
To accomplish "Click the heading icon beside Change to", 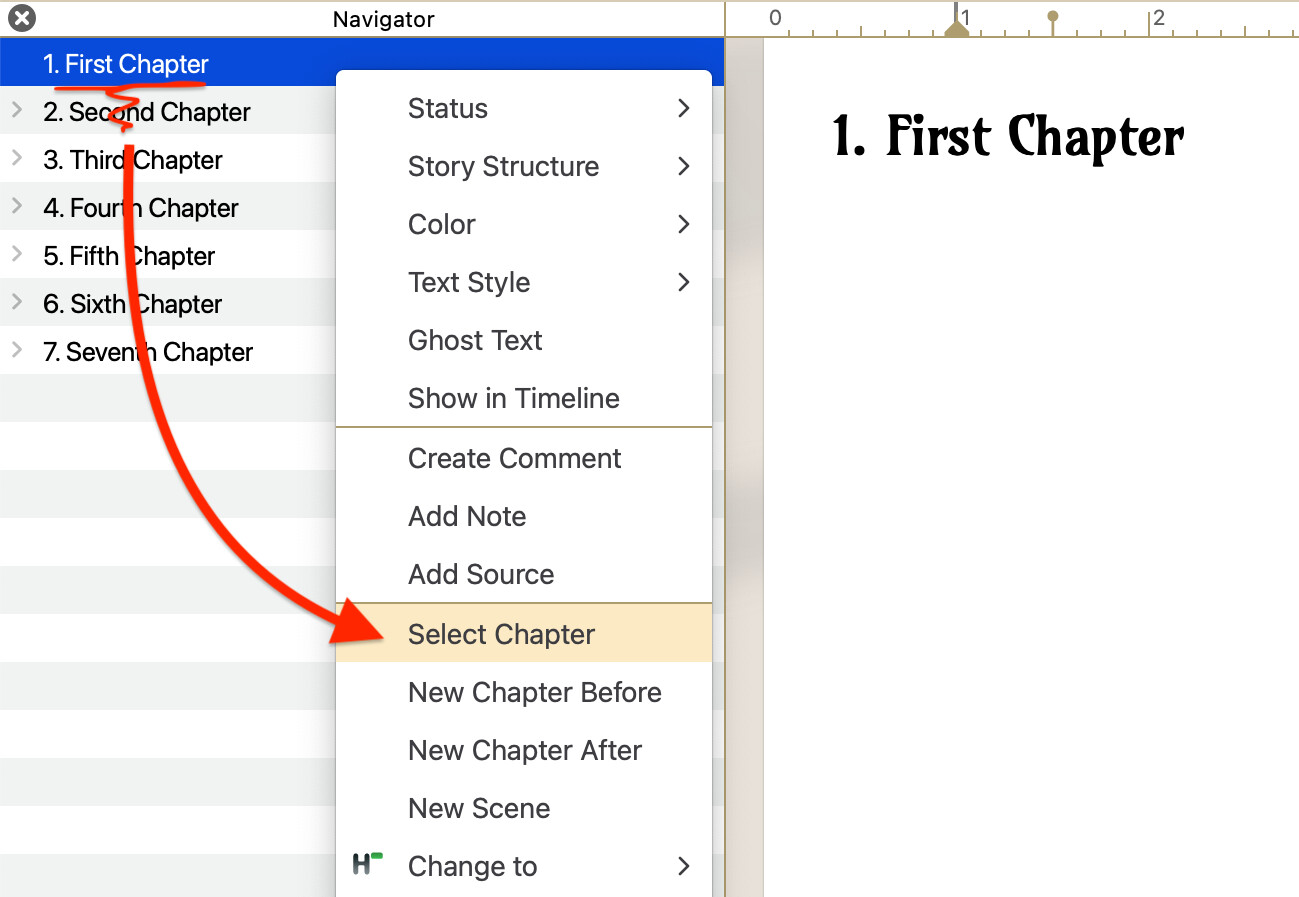I will [x=367, y=865].
